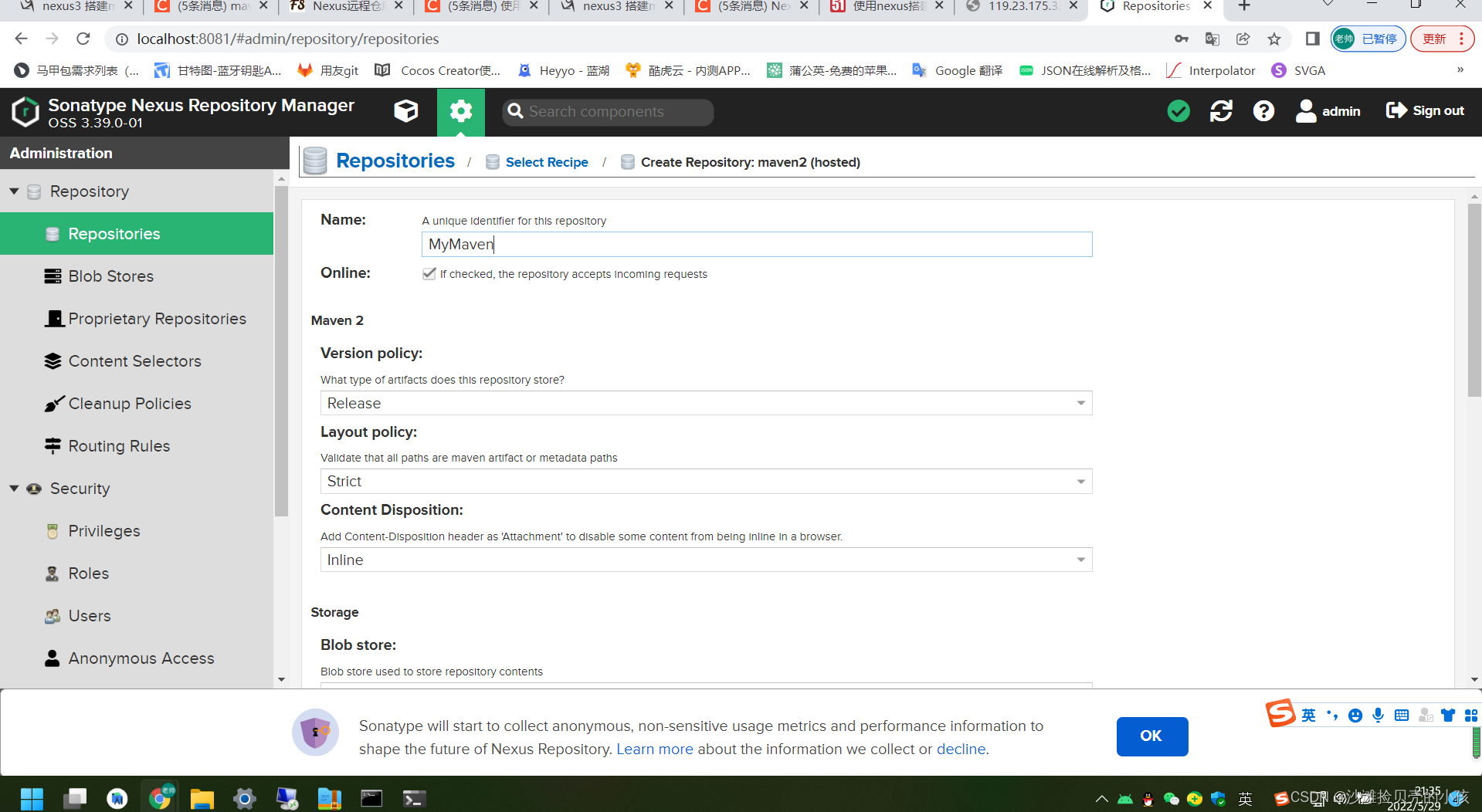Open the WeChat tray icon
The image size is (1482, 812).
point(1171,799)
